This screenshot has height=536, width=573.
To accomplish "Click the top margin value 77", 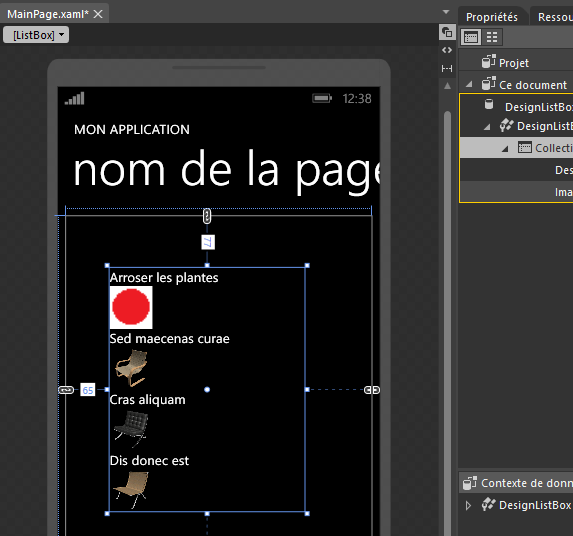I will [208, 242].
